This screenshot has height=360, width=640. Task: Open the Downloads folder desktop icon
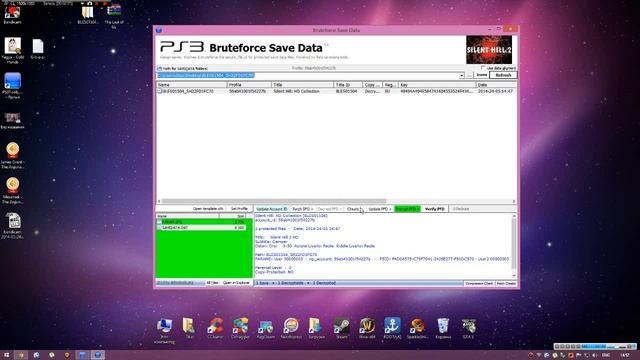316,329
